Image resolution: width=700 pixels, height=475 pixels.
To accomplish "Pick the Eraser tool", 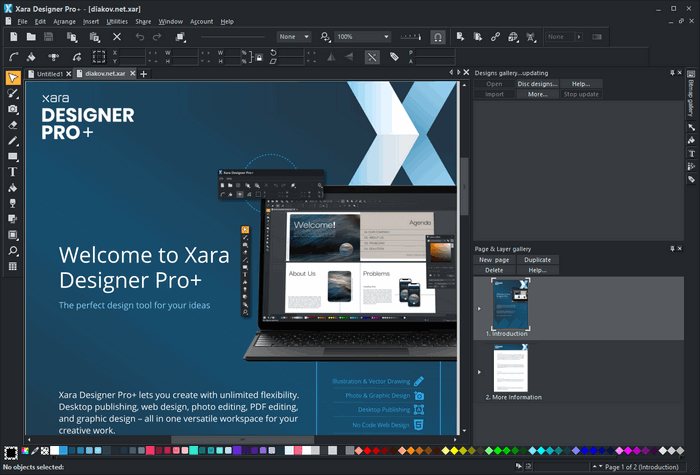I will click(13, 125).
